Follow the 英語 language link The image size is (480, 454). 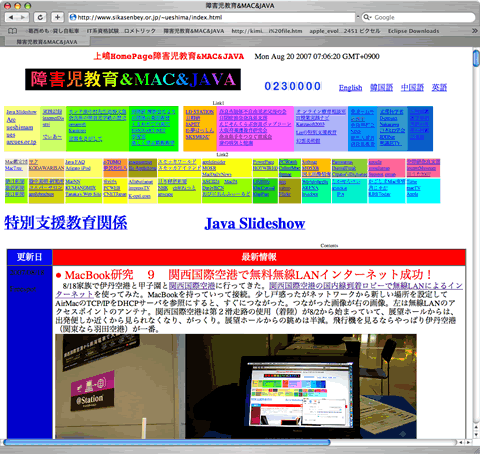click(439, 87)
